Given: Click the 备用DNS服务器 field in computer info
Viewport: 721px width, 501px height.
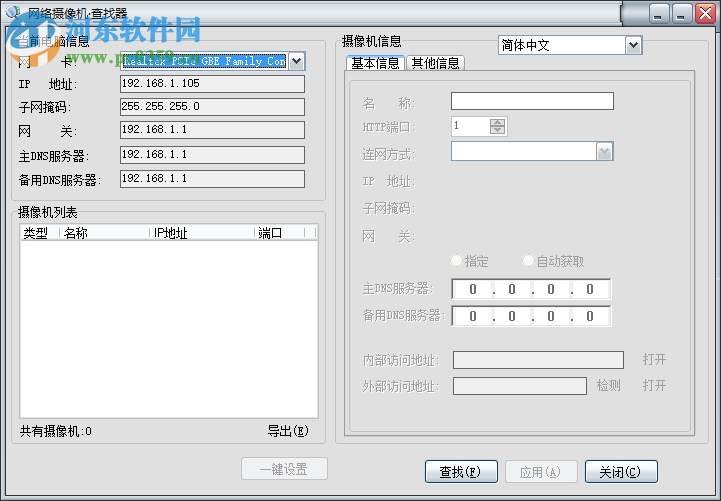Looking at the screenshot, I should point(212,179).
